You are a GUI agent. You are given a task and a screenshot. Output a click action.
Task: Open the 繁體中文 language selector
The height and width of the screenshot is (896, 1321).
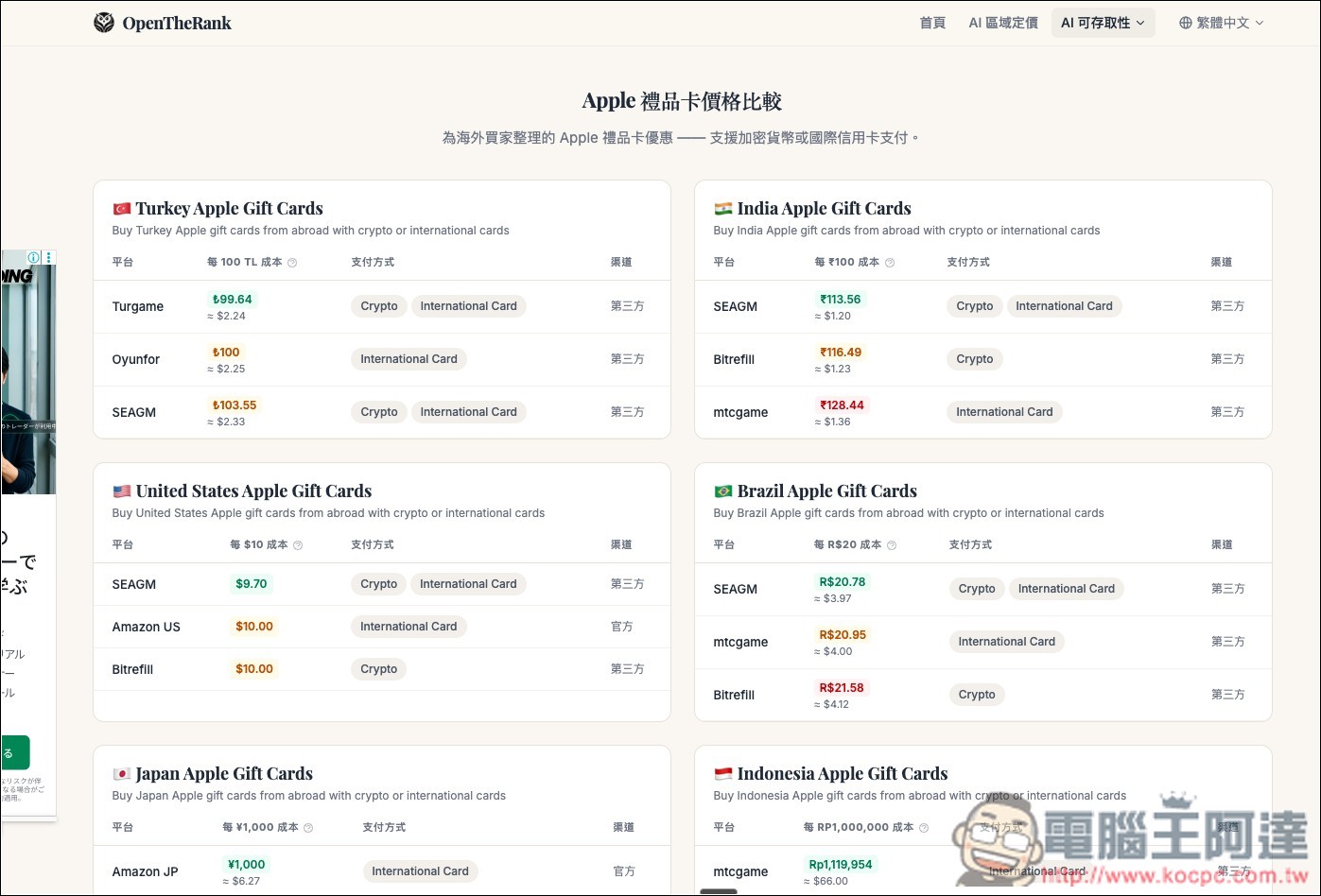[1221, 23]
